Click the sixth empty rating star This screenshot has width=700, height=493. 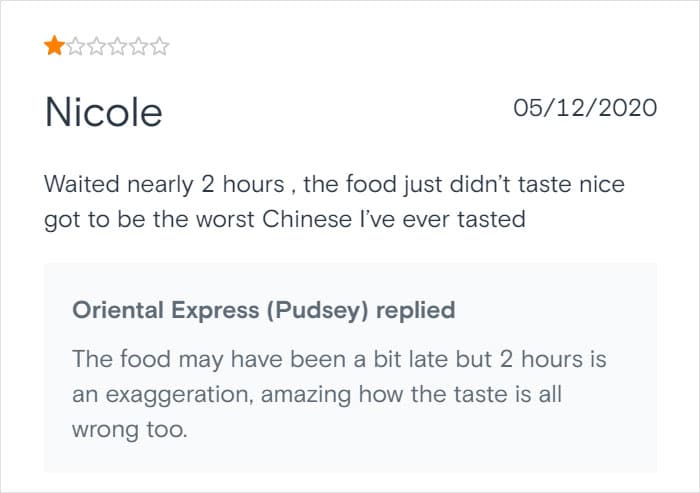point(159,46)
